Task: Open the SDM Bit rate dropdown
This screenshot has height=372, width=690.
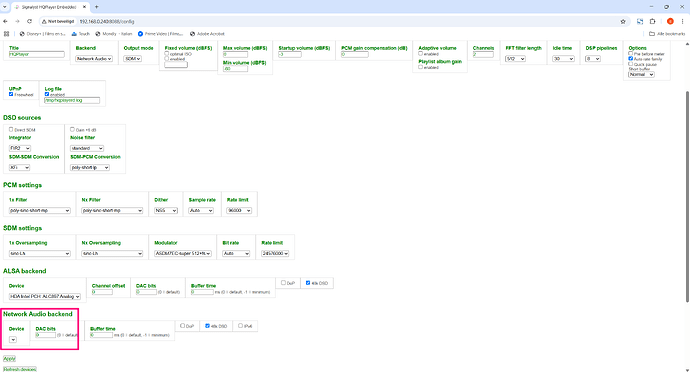Action: pos(236,254)
